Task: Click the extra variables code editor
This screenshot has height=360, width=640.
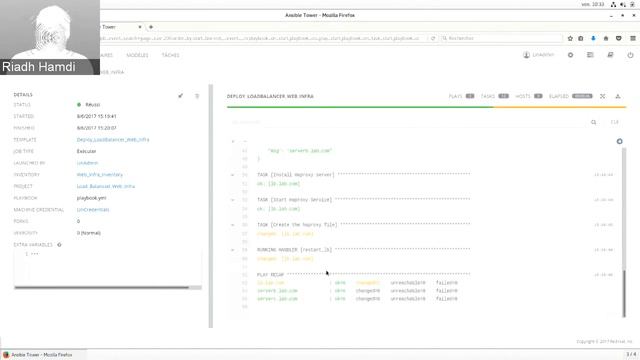Action: (x=108, y=267)
